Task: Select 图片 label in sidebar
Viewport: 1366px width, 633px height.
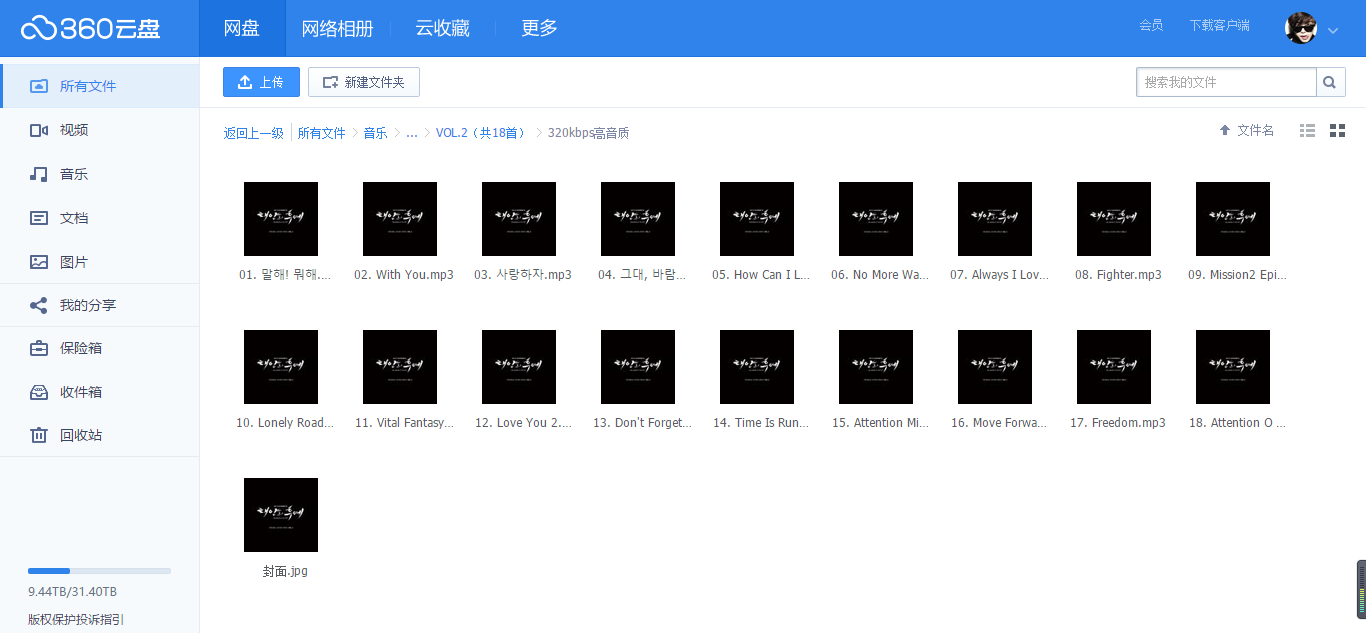Action: [x=74, y=262]
